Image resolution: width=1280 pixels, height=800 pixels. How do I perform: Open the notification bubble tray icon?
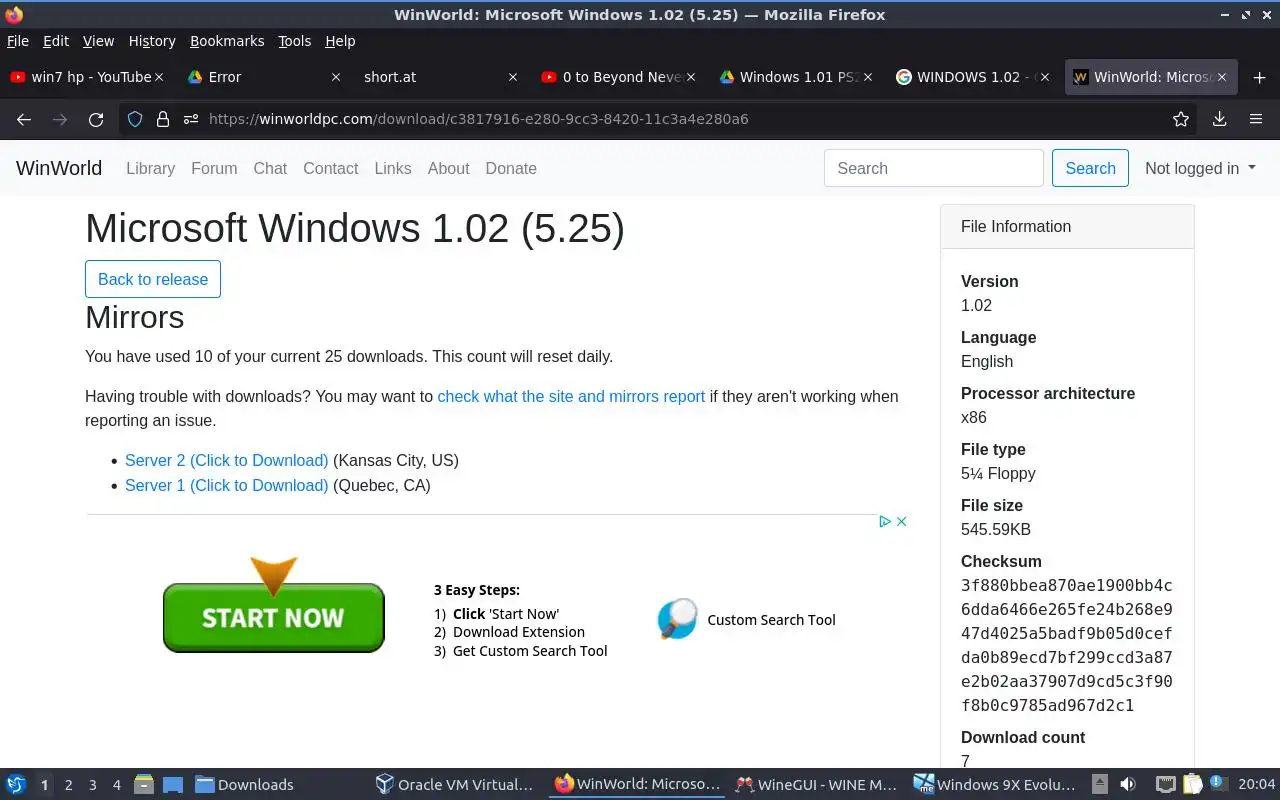pos(1218,783)
